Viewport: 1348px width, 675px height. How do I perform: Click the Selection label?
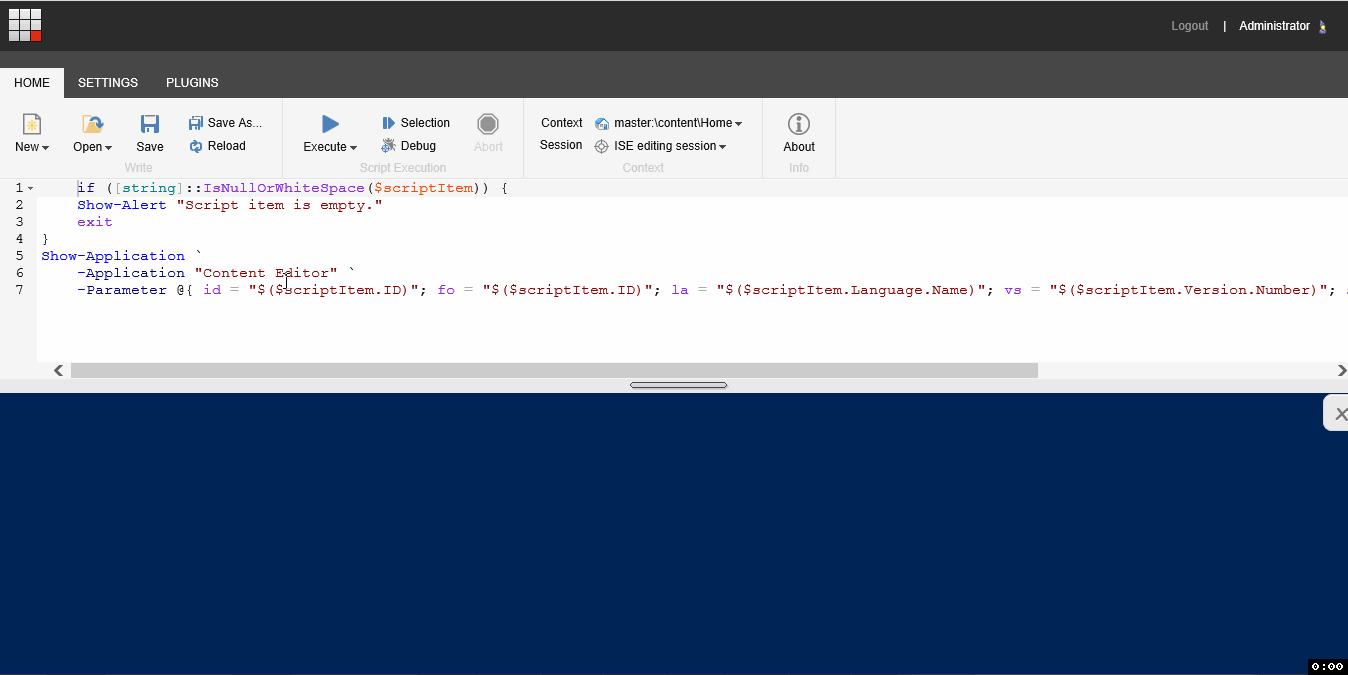[x=425, y=123]
